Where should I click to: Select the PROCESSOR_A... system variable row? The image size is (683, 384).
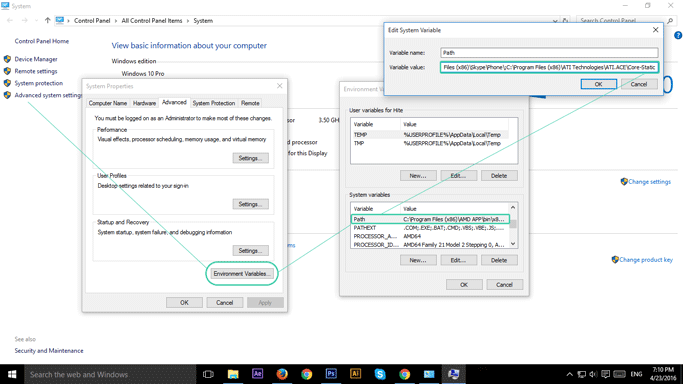click(430, 236)
